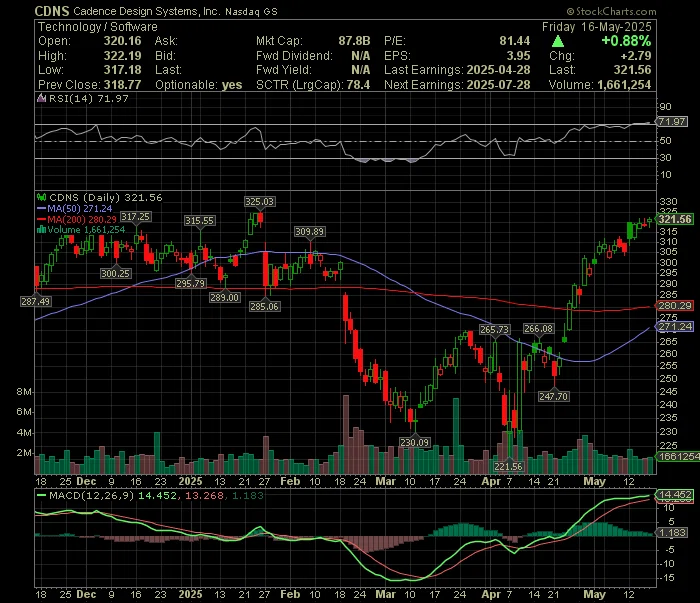Click the EPS value 3.95
Image resolution: width=700 pixels, height=603 pixels.
pyautogui.click(x=518, y=56)
